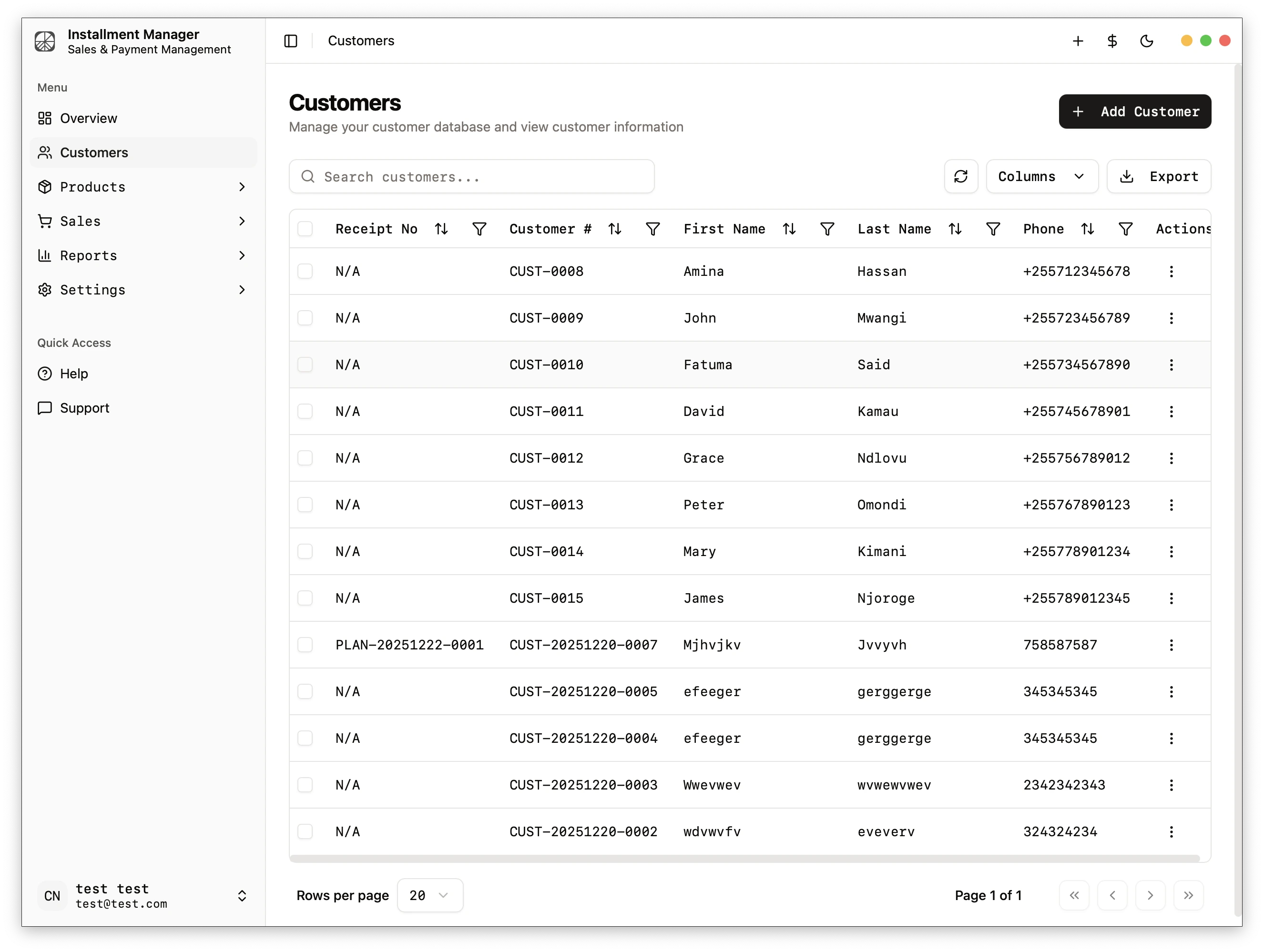Check the row for John Mwangi
This screenshot has height=952, width=1264.
tap(305, 318)
